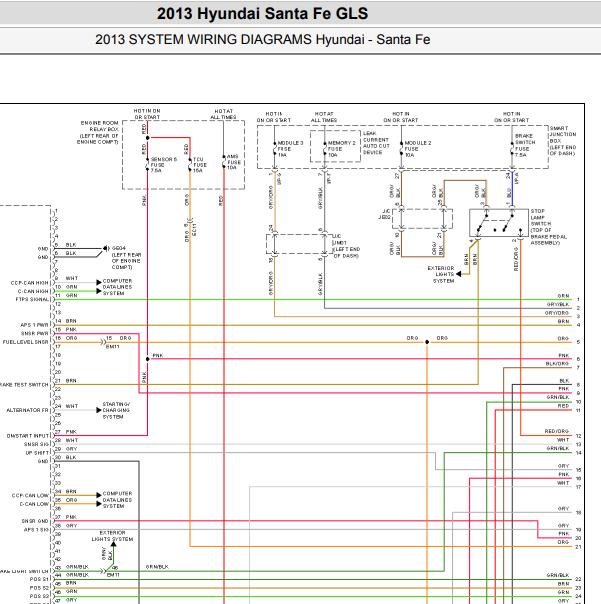Select the 'C-CAN LOW' pin label
Screen dimensions: 601x604
34,504
